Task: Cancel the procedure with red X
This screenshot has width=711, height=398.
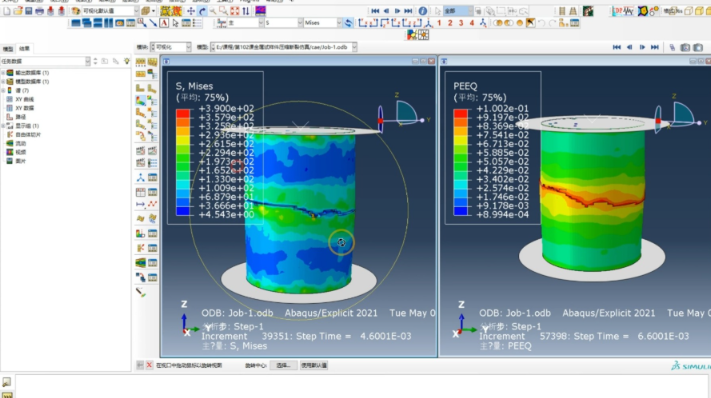Action: tap(149, 365)
